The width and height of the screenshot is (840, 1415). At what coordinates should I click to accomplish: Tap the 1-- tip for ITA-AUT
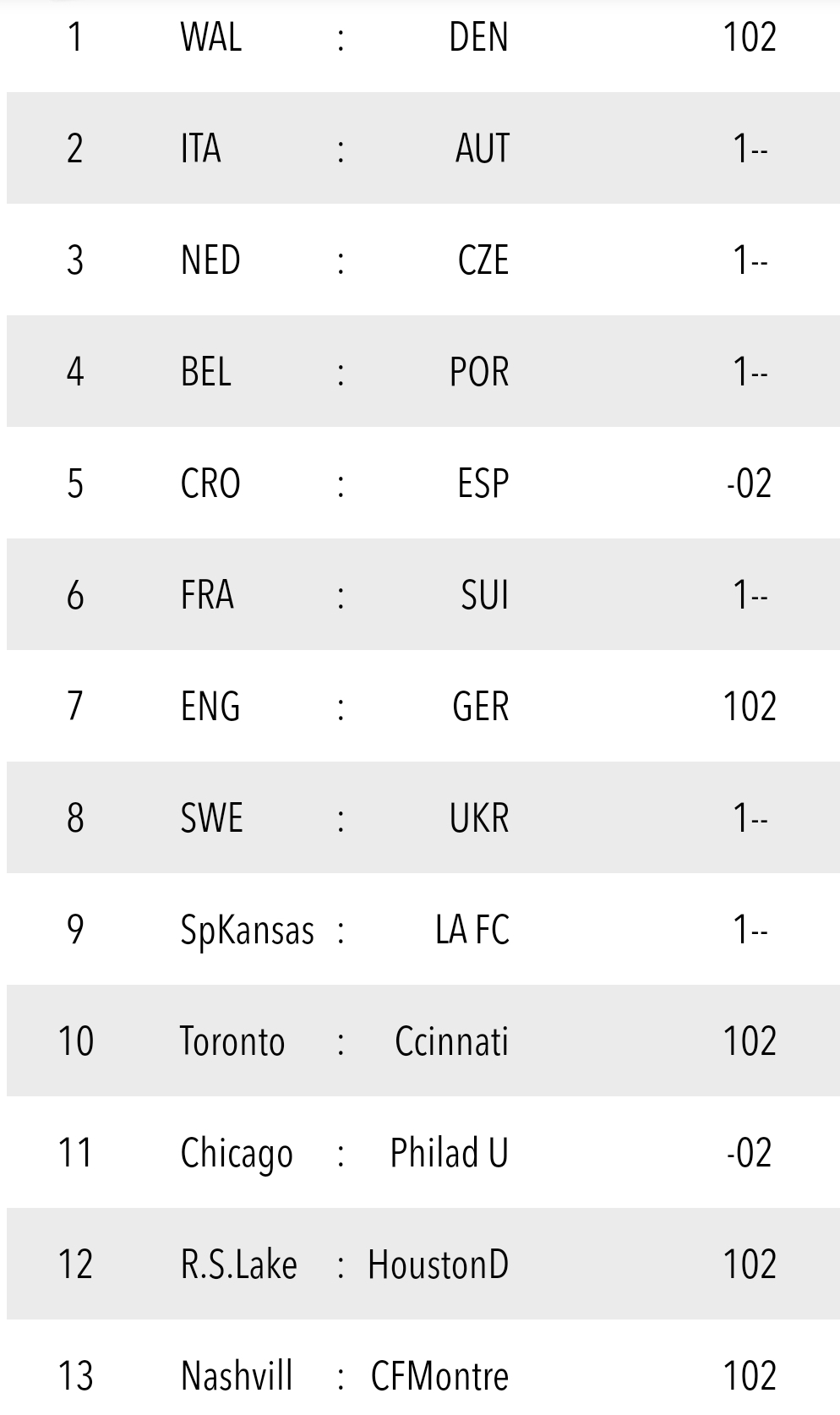[x=750, y=148]
